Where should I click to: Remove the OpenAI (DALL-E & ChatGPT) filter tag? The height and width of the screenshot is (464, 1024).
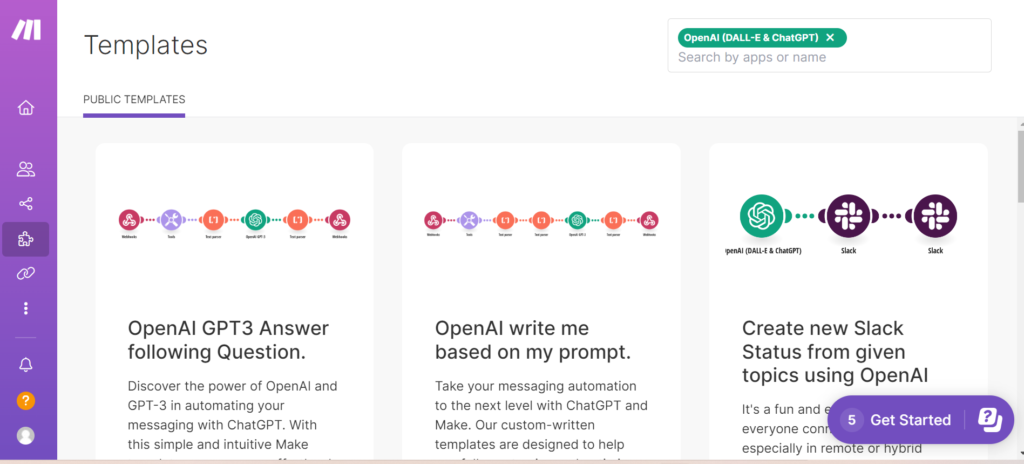[830, 38]
